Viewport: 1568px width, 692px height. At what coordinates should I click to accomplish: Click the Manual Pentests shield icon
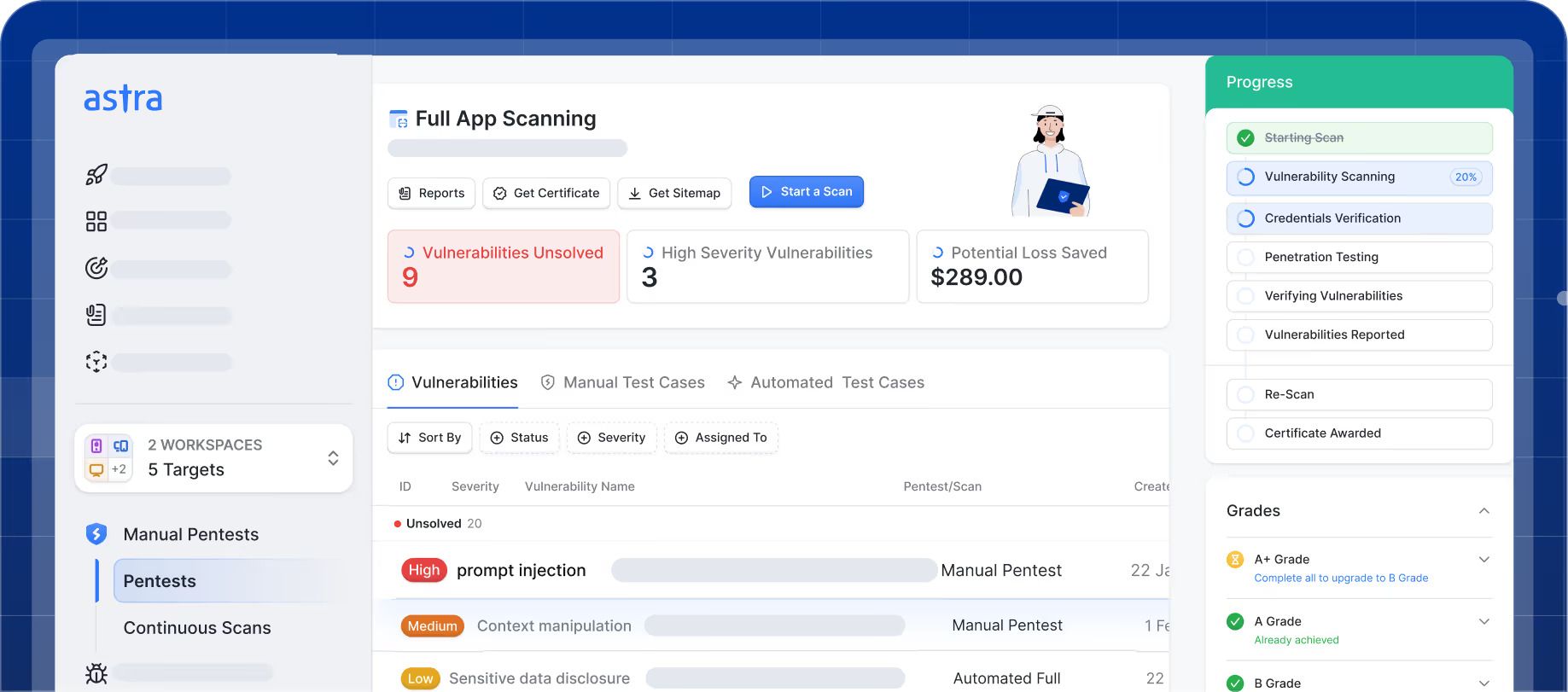(96, 534)
